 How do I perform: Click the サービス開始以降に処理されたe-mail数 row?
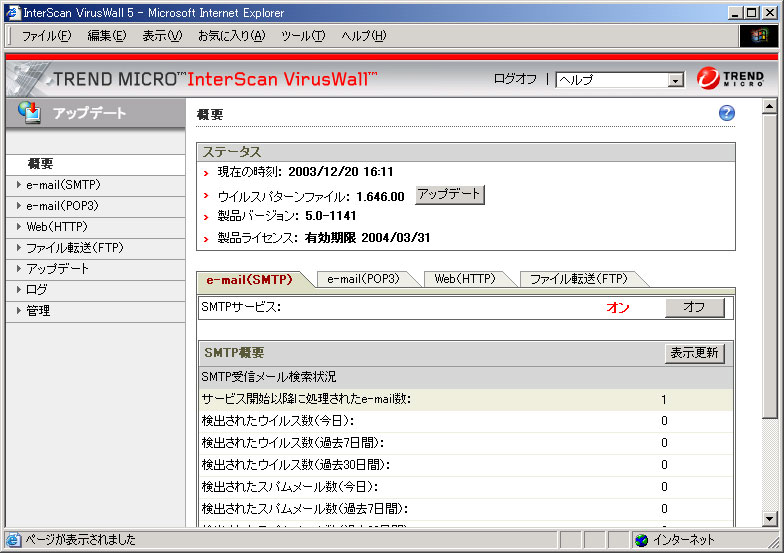pos(466,400)
